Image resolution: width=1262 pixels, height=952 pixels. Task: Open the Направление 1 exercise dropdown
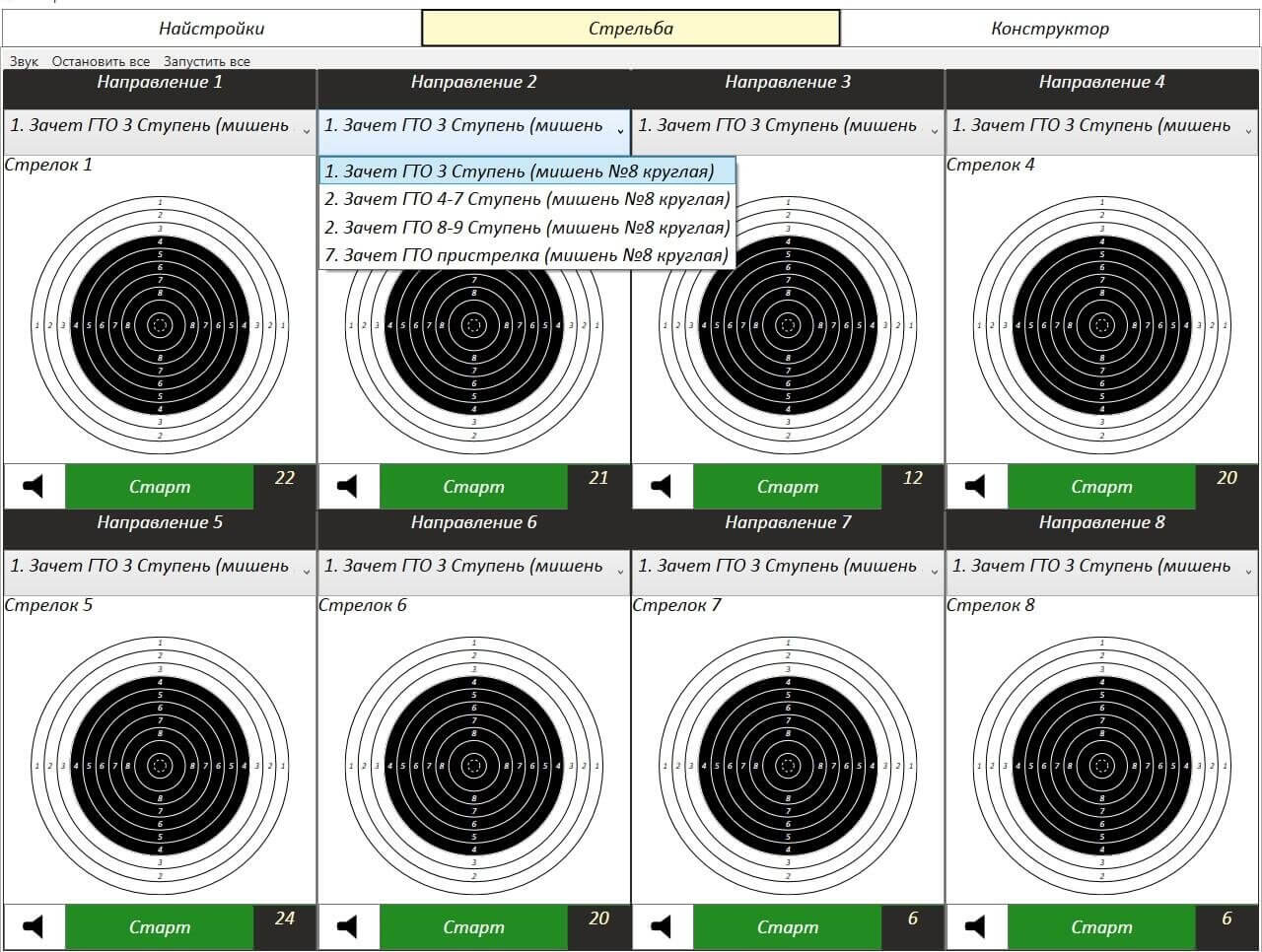[x=159, y=127]
